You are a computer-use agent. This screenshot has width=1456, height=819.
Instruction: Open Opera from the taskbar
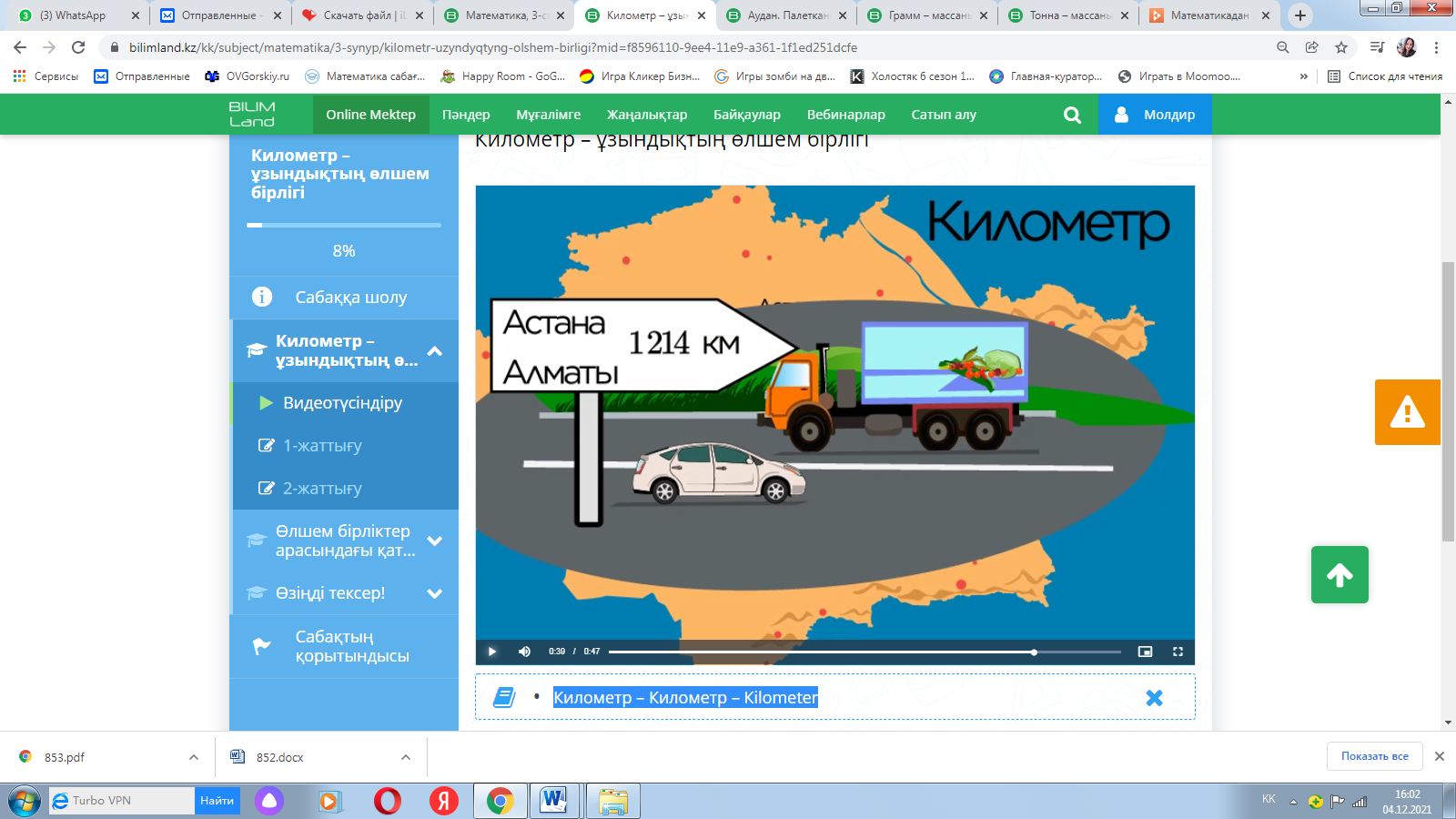click(x=388, y=801)
